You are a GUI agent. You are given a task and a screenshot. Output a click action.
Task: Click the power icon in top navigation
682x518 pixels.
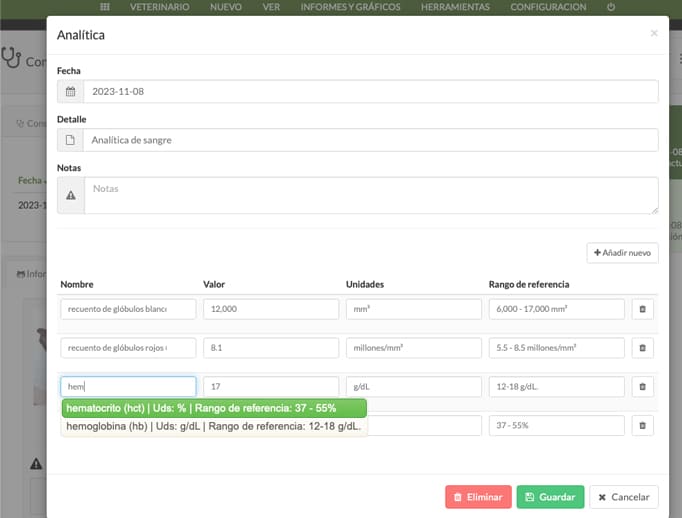(x=611, y=7)
